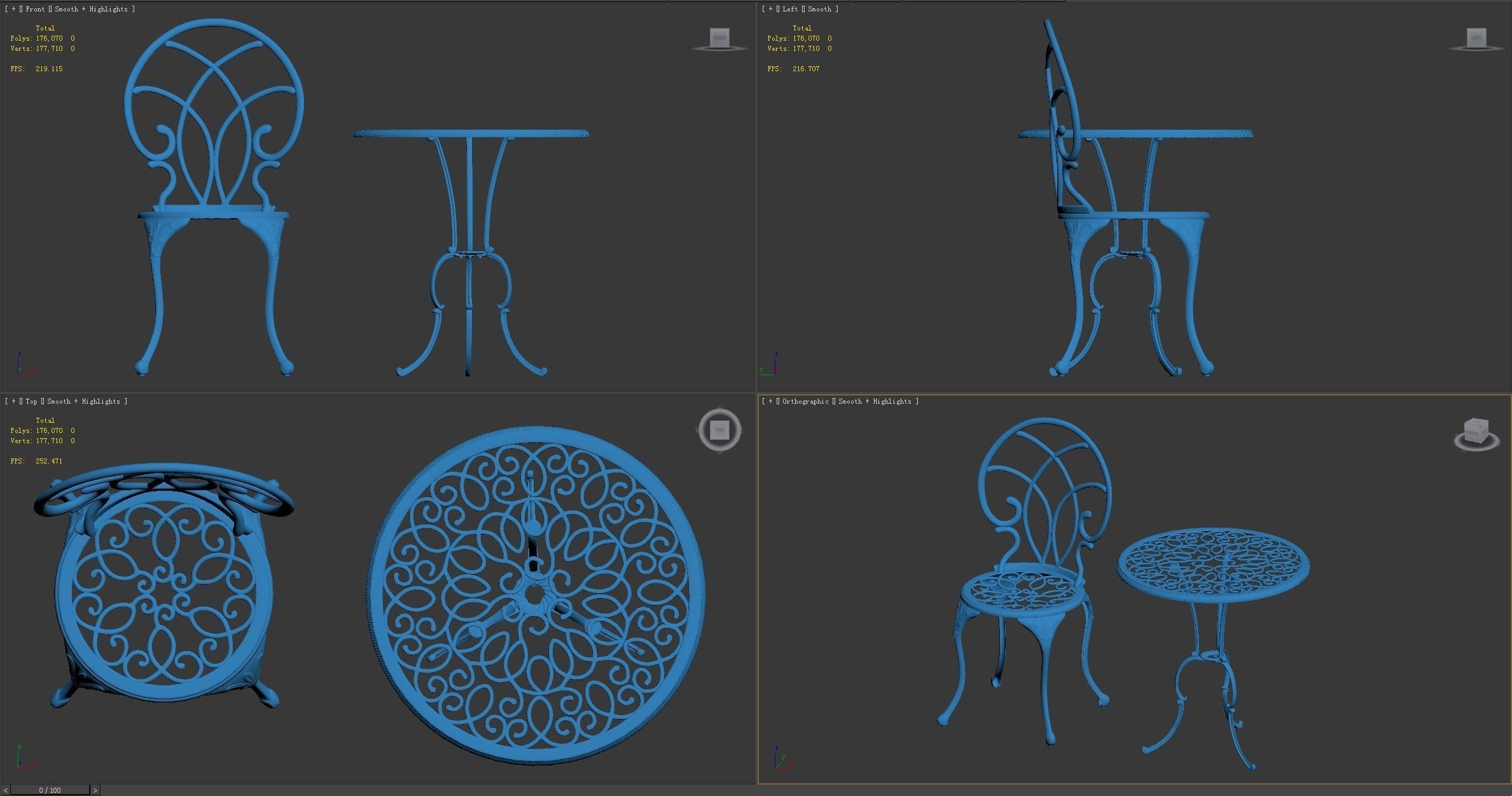This screenshot has width=1512, height=796.
Task: Click the ViewCube in the Left viewport
Action: [x=1476, y=39]
